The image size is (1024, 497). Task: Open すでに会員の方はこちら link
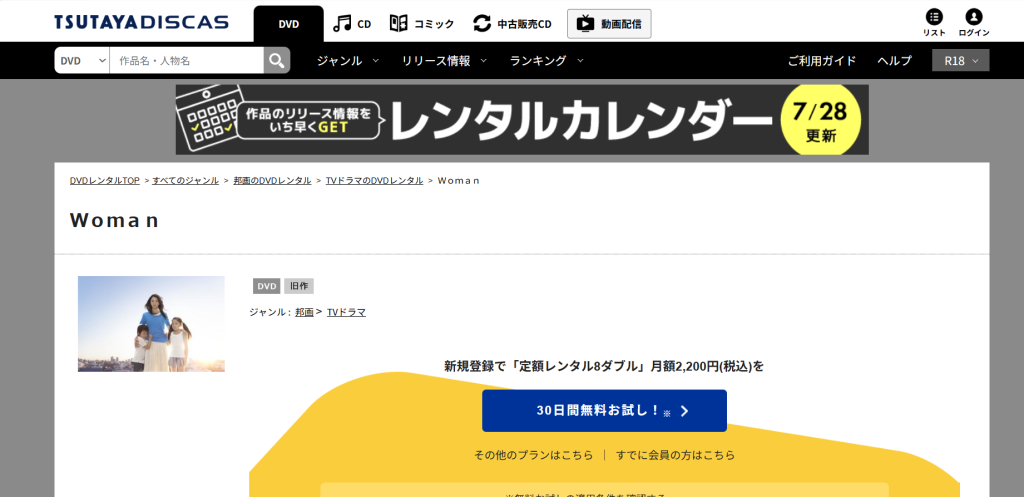click(675, 455)
